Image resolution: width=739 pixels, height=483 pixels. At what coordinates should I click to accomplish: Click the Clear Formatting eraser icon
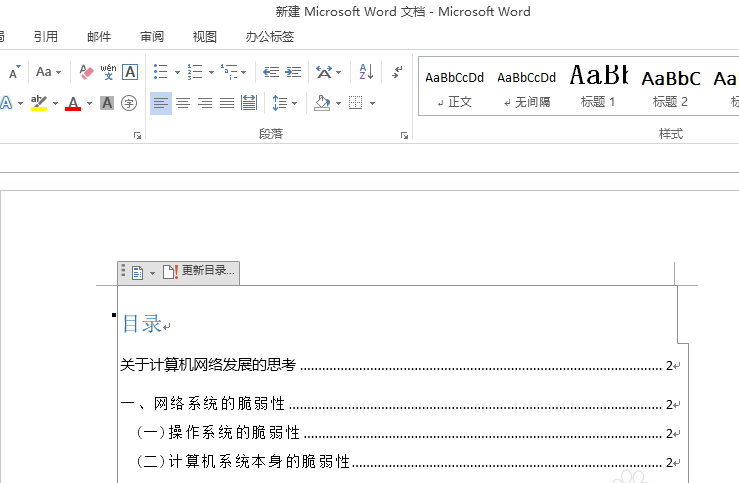tap(86, 72)
